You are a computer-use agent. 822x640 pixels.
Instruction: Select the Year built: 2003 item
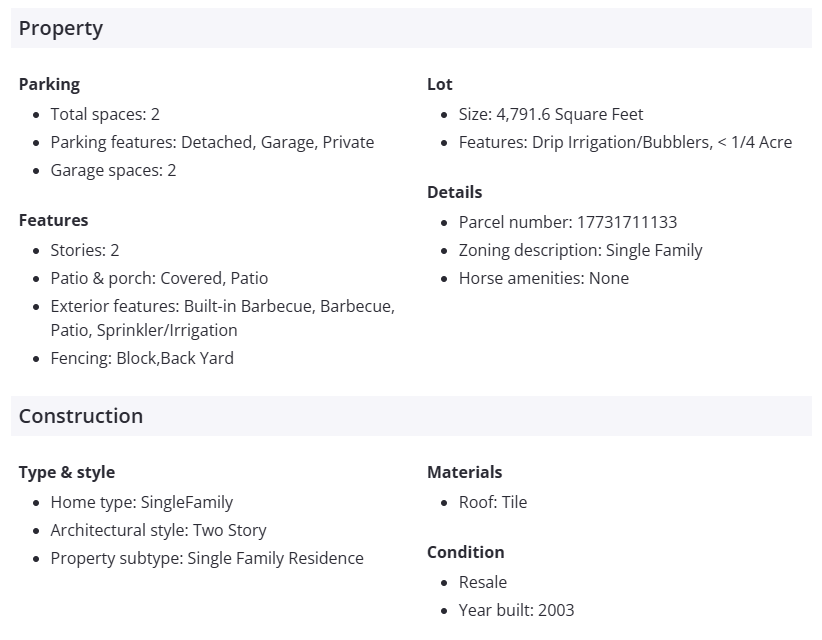pos(517,610)
